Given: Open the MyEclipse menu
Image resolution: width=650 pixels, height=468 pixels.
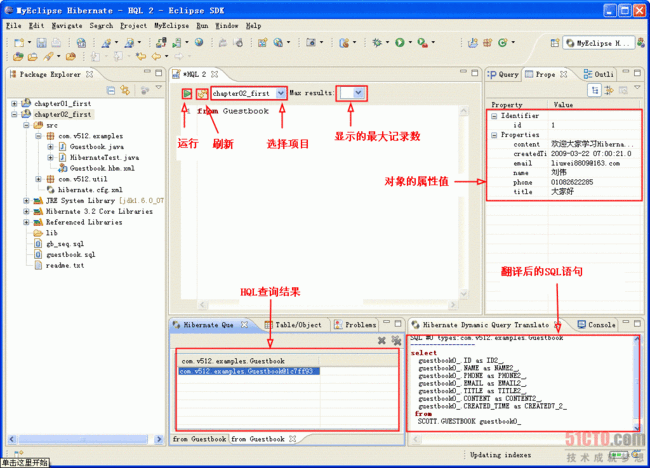Looking at the screenshot, I should [172, 26].
